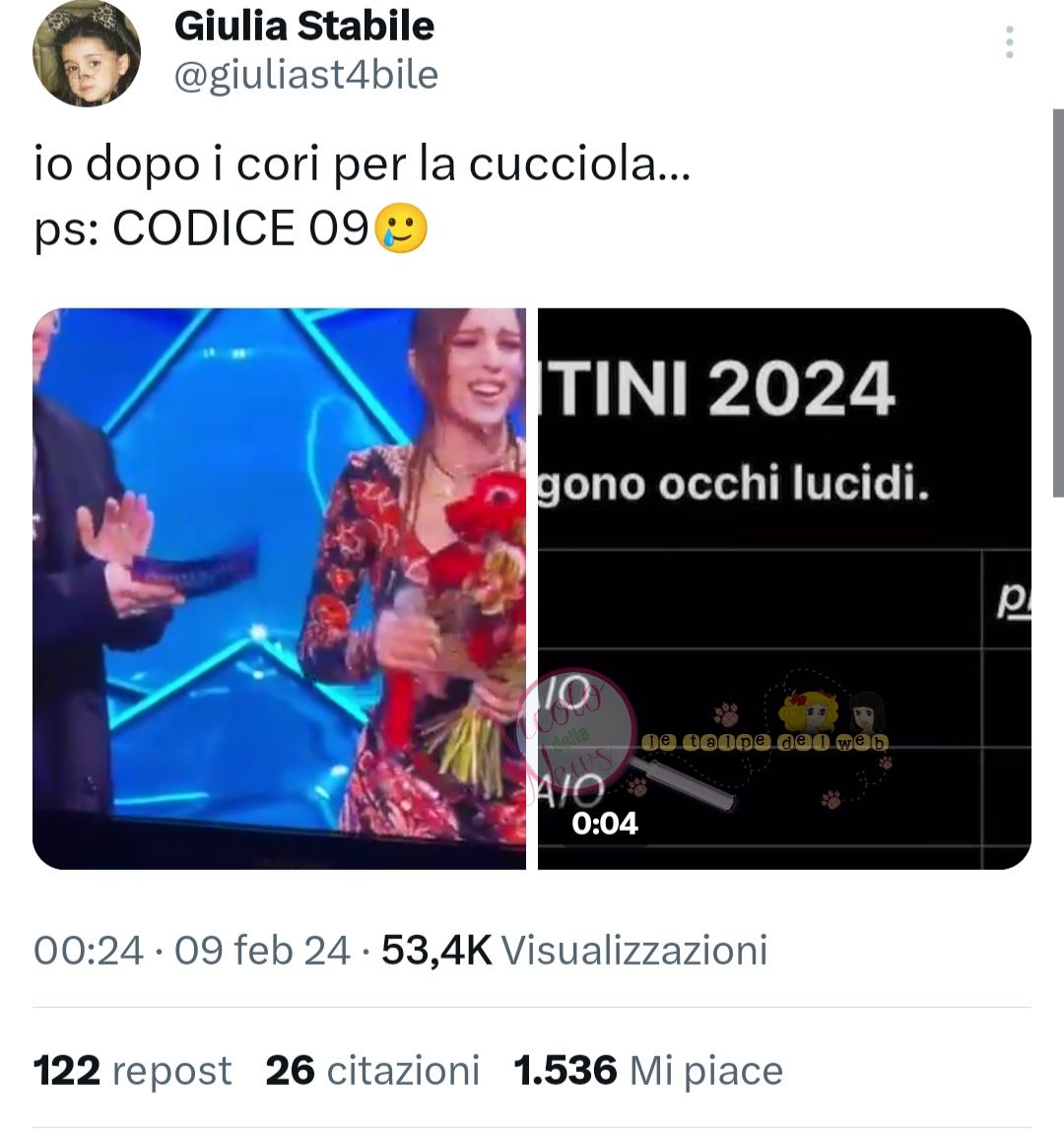Viewport: 1064px width, 1138px height.
Task: Open the 00:24 · 09 feb 24 timestamp
Action: (x=192, y=950)
